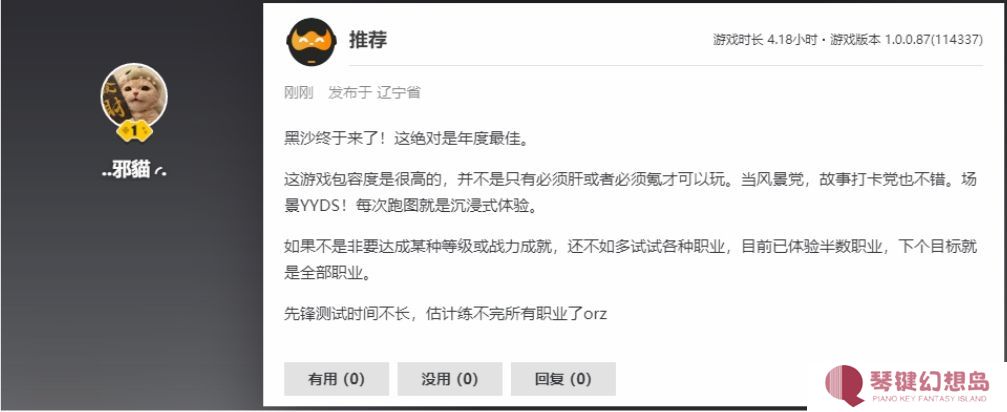
Task: Mark the review as 没用 (0)
Action: coord(450,379)
